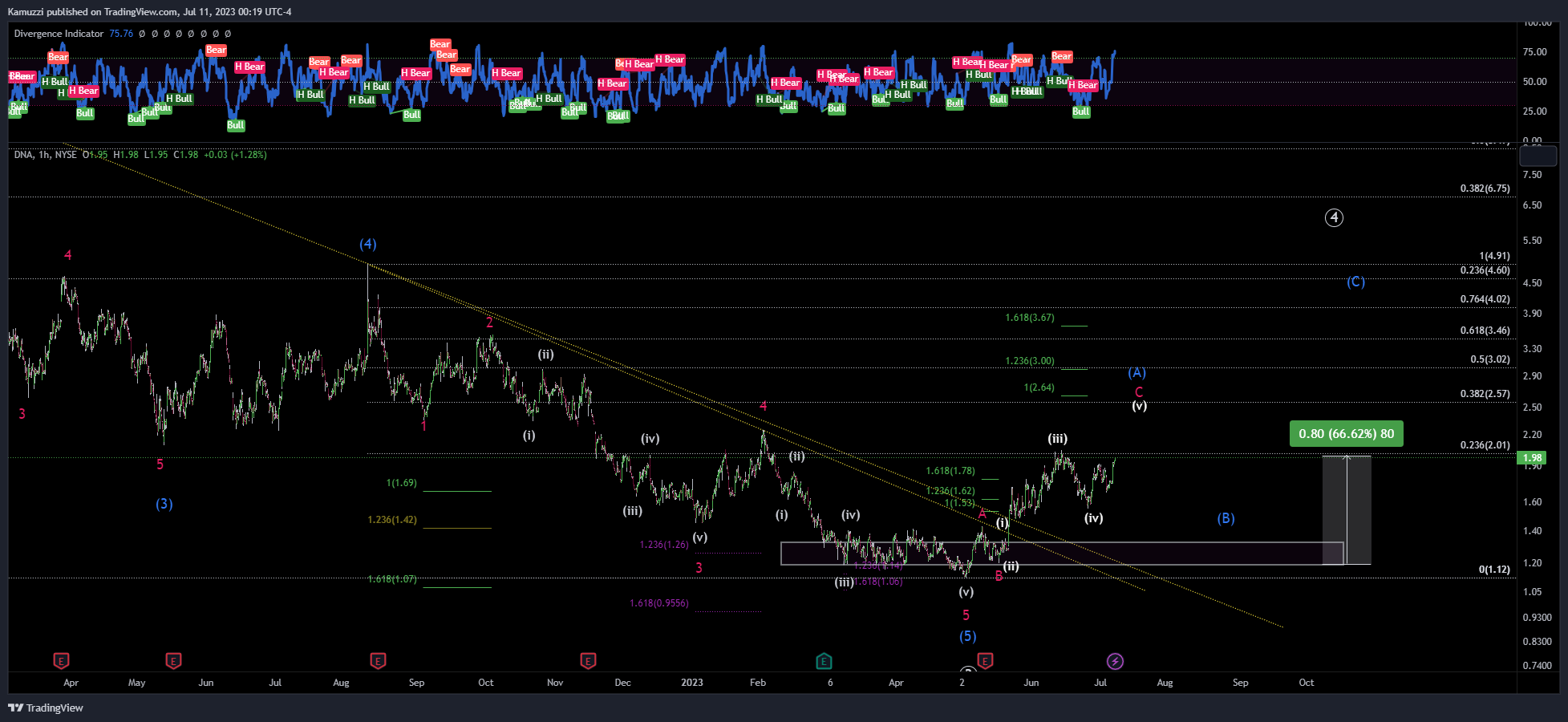Click the red earnings E marker near Apr 2022
The width and height of the screenshot is (1568, 722).
[61, 661]
